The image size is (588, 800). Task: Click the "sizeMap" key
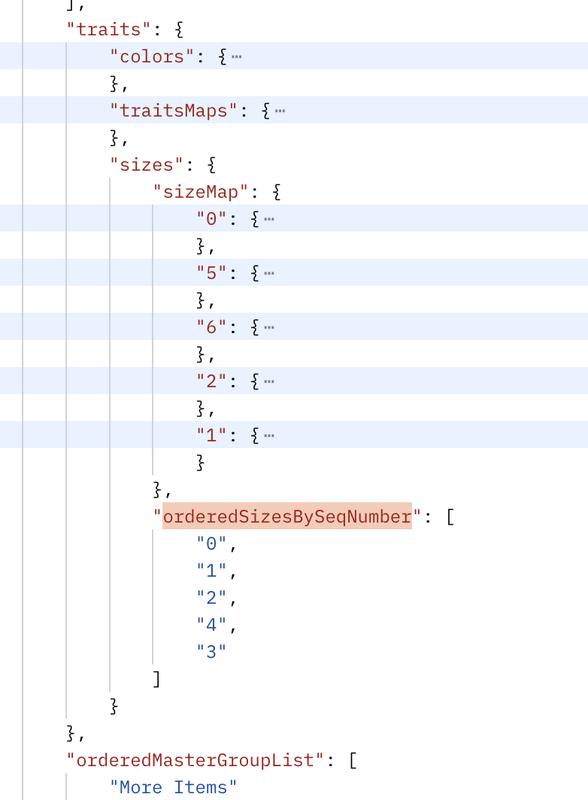(x=201, y=192)
